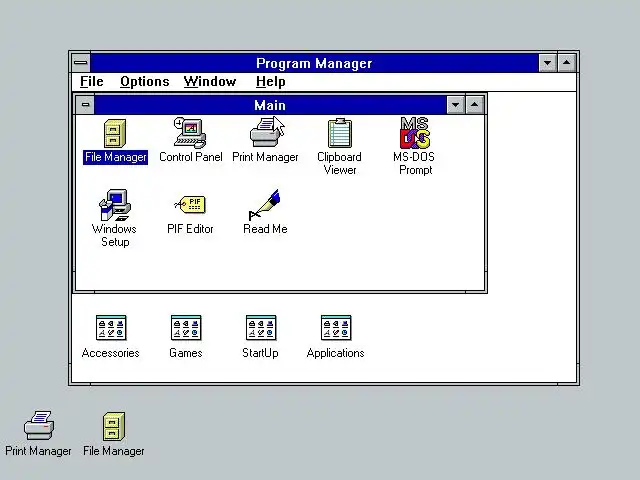Minimize the Program Manager window
This screenshot has height=480, width=640.
[x=547, y=63]
